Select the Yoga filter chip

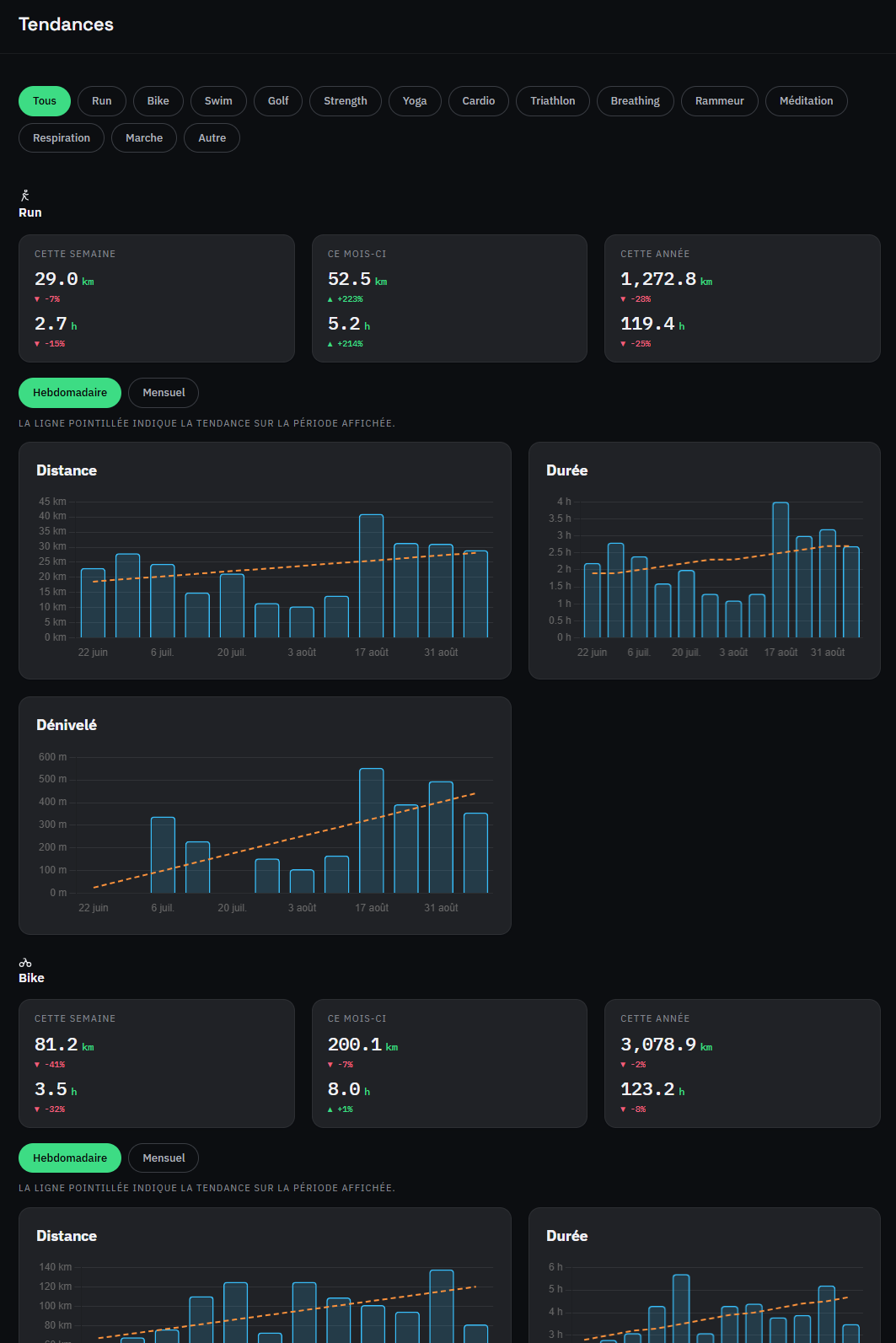415,101
